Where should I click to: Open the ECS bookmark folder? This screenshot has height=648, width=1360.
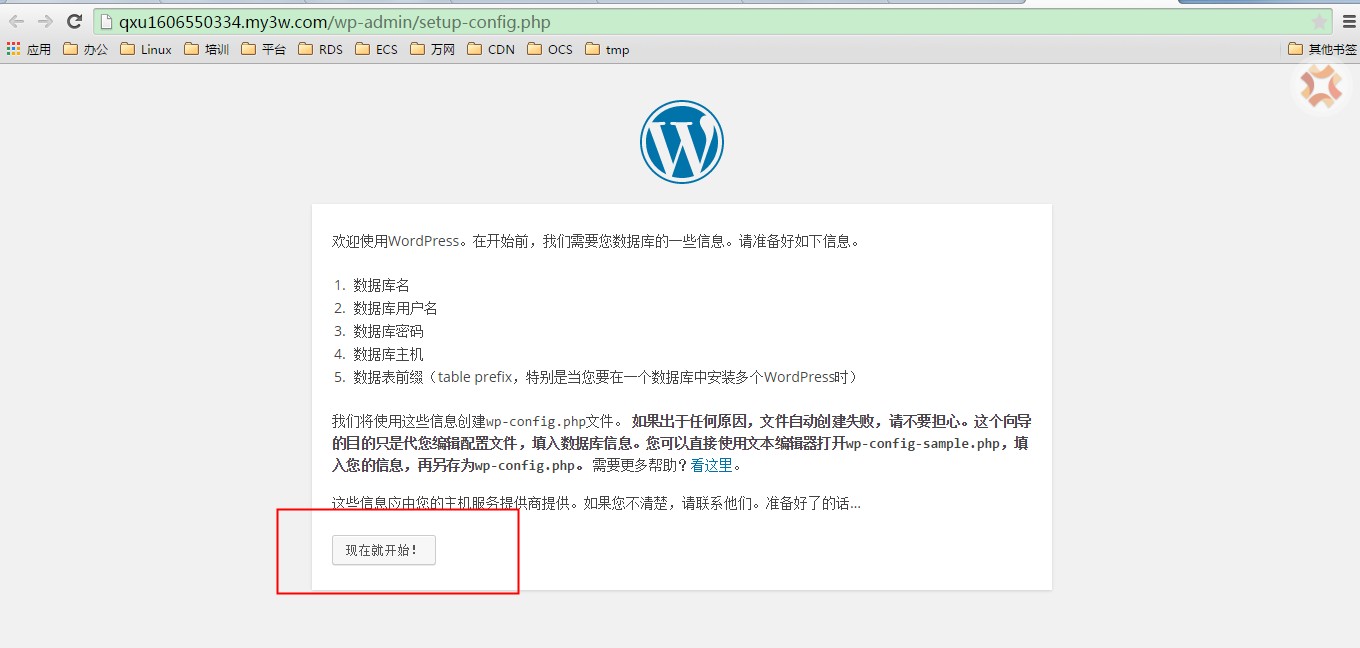point(376,49)
